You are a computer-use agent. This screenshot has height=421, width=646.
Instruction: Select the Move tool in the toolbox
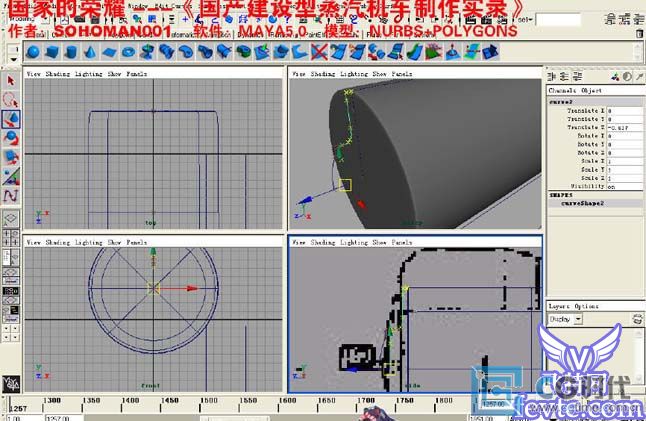11,119
